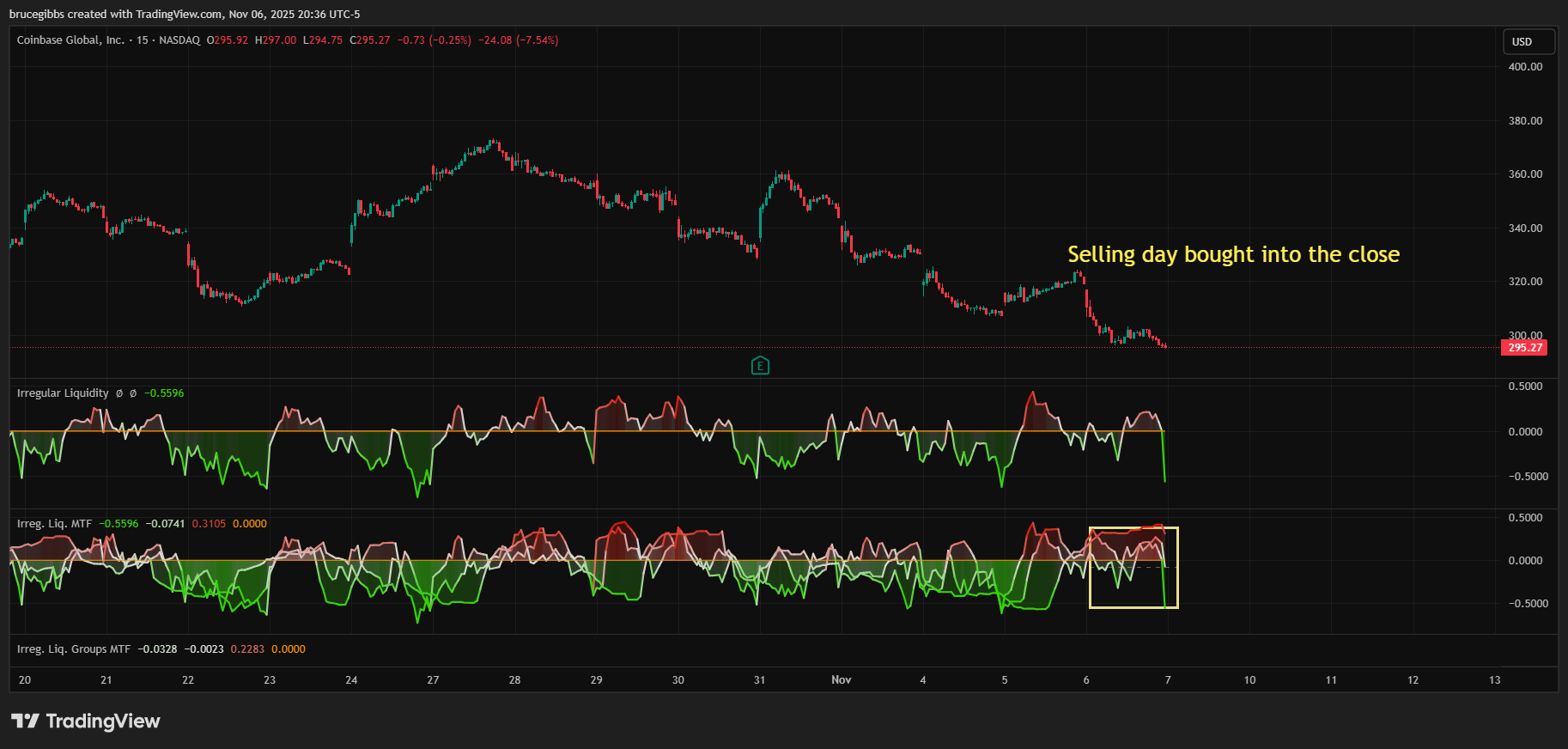Click date 27 on the time axis

[433, 680]
